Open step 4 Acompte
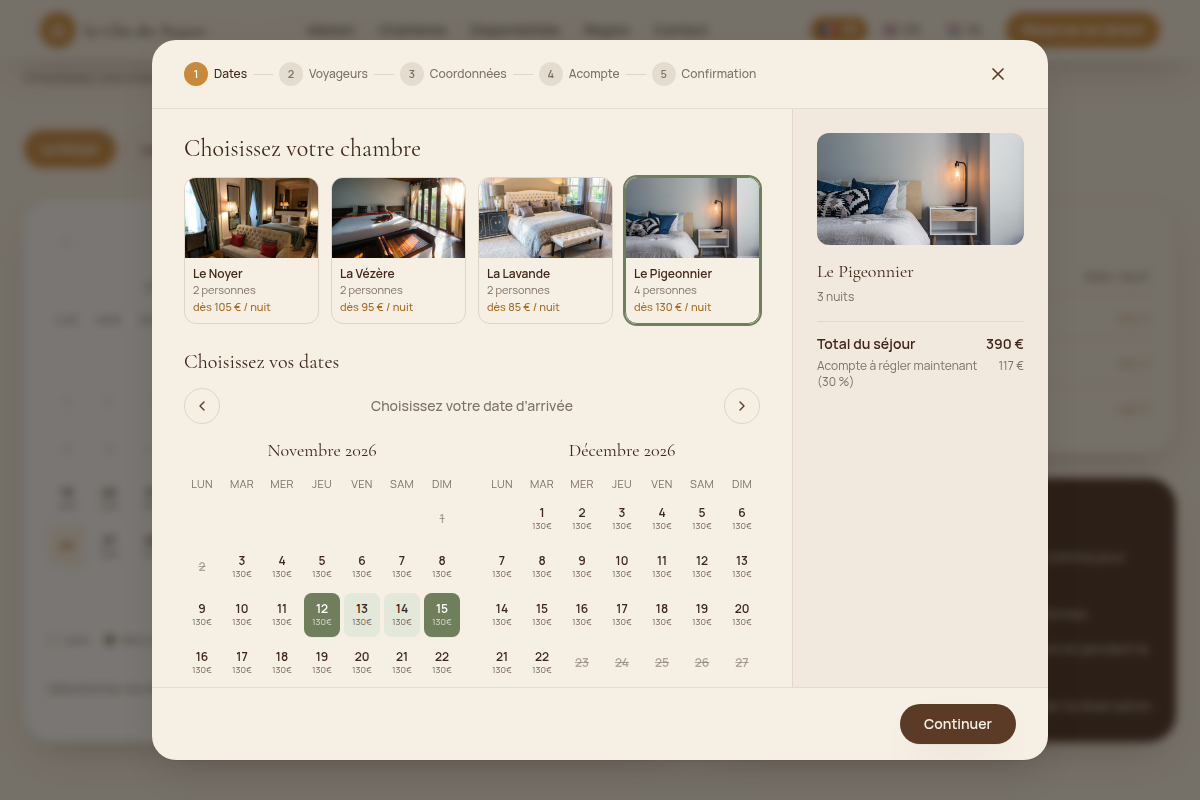The image size is (1200, 800). (580, 74)
